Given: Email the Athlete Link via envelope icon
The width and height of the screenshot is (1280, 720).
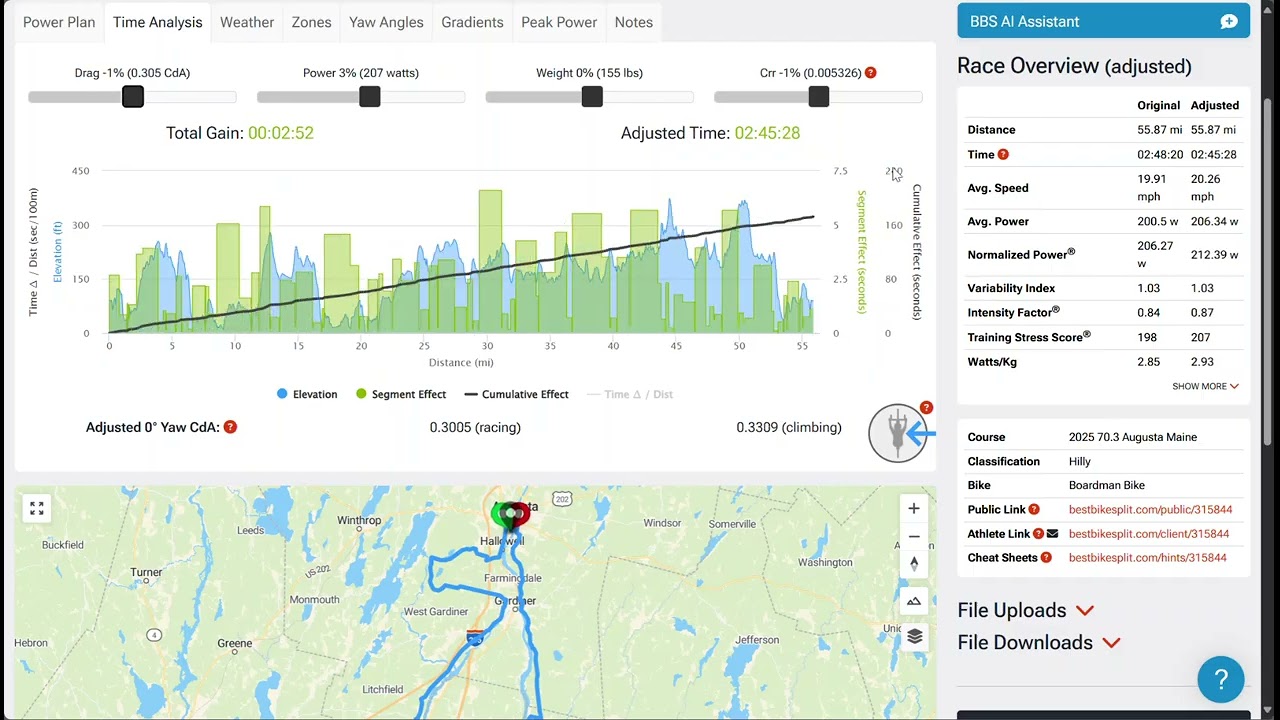Looking at the screenshot, I should (1052, 534).
